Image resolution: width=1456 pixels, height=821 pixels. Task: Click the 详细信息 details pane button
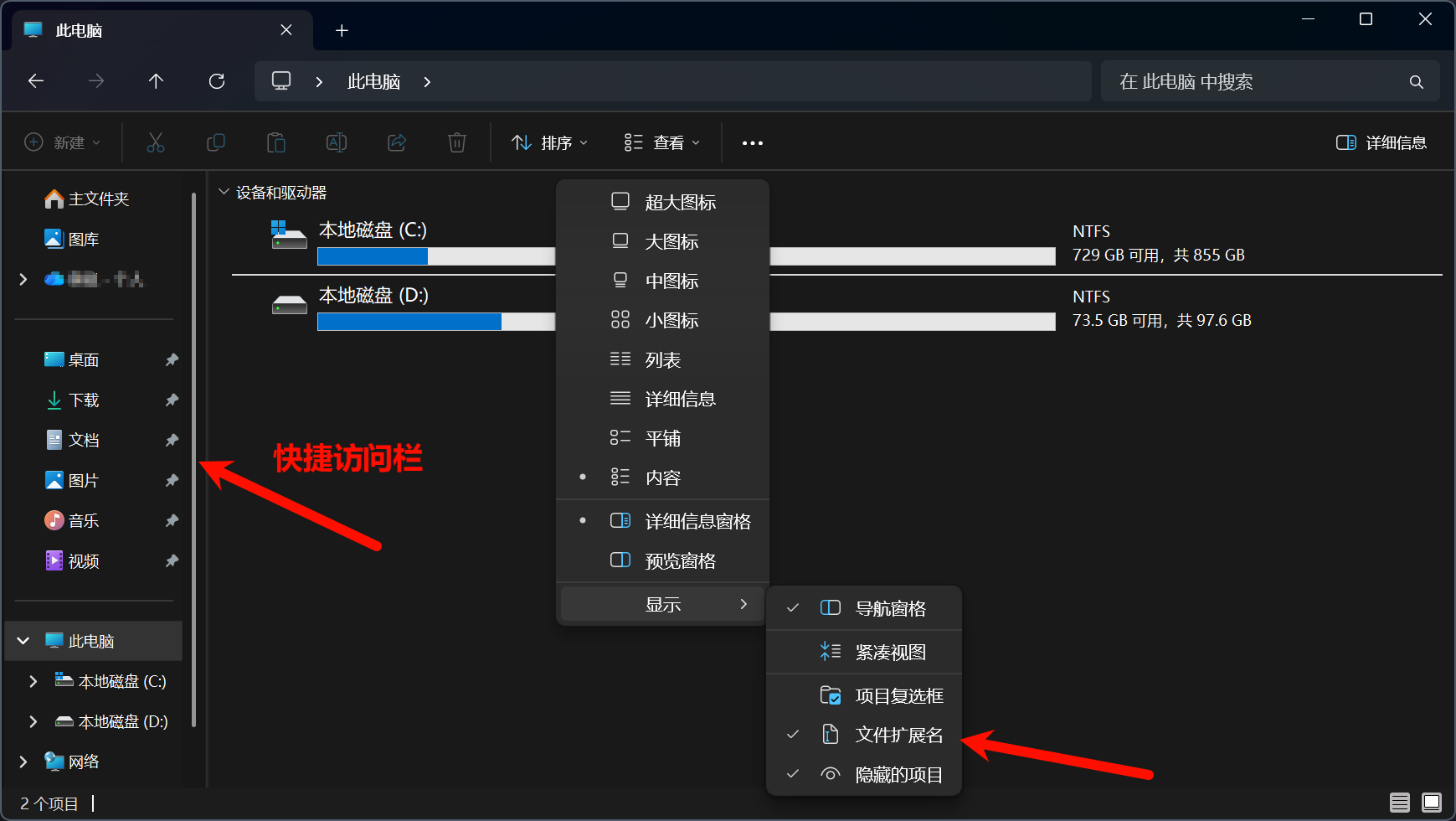[x=1381, y=143]
